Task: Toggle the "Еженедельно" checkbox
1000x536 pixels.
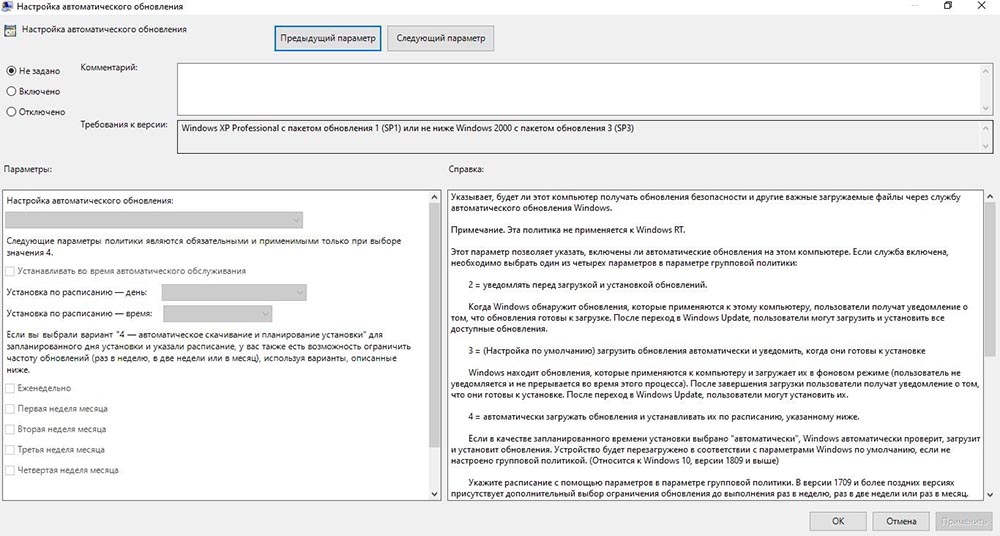Action: point(11,387)
